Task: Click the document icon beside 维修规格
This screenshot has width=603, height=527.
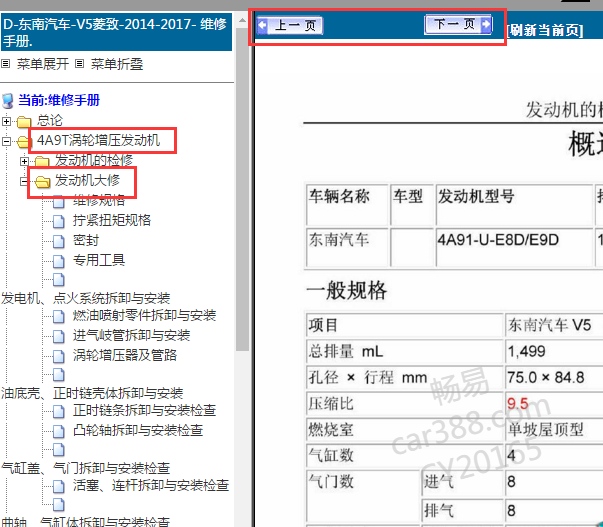Action: [58, 201]
